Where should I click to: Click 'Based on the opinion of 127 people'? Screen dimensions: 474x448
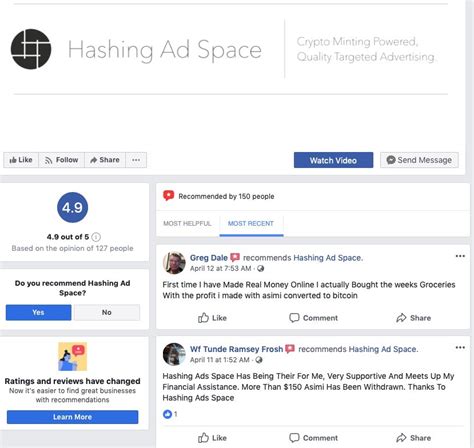[x=72, y=248]
